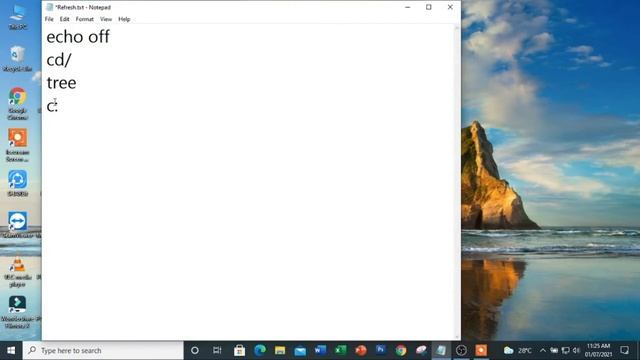Open the Edit menu in Notepad
The width and height of the screenshot is (640, 360).
[64, 19]
